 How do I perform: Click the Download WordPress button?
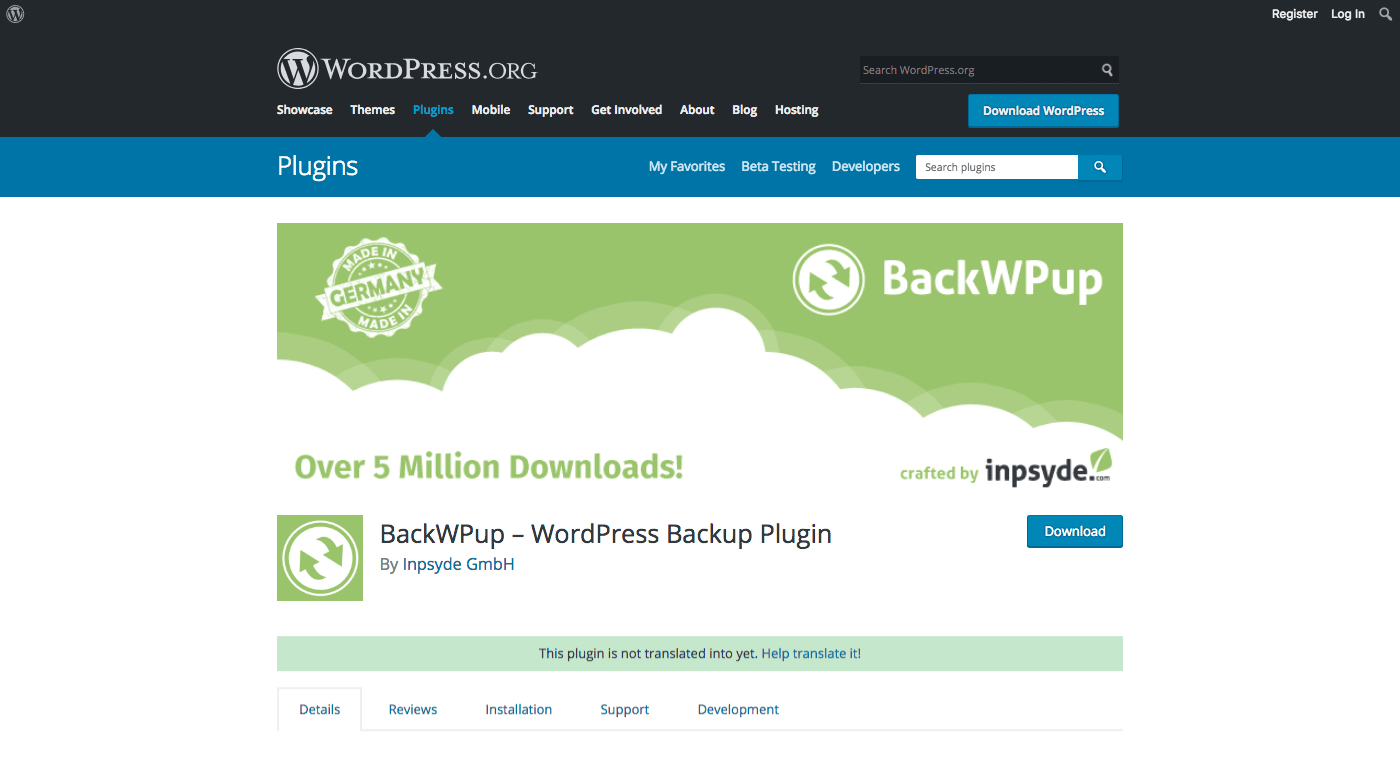[x=1043, y=111]
